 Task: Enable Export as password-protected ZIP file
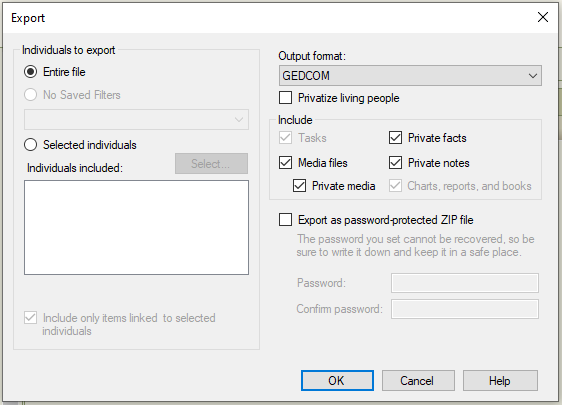tap(285, 220)
